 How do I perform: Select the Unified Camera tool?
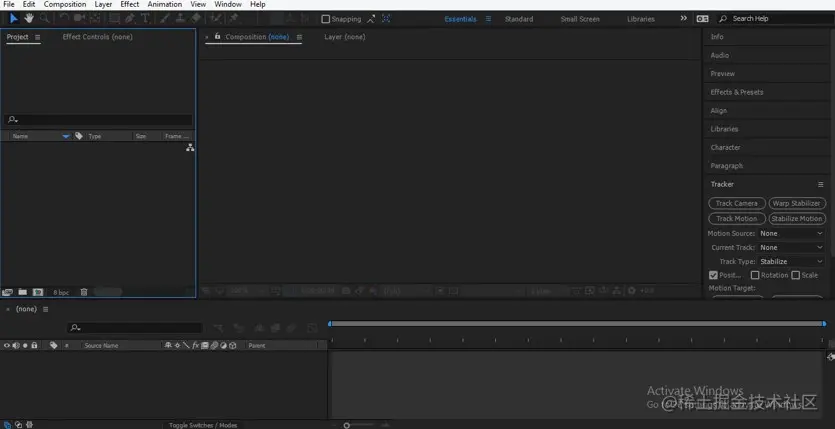[79, 19]
